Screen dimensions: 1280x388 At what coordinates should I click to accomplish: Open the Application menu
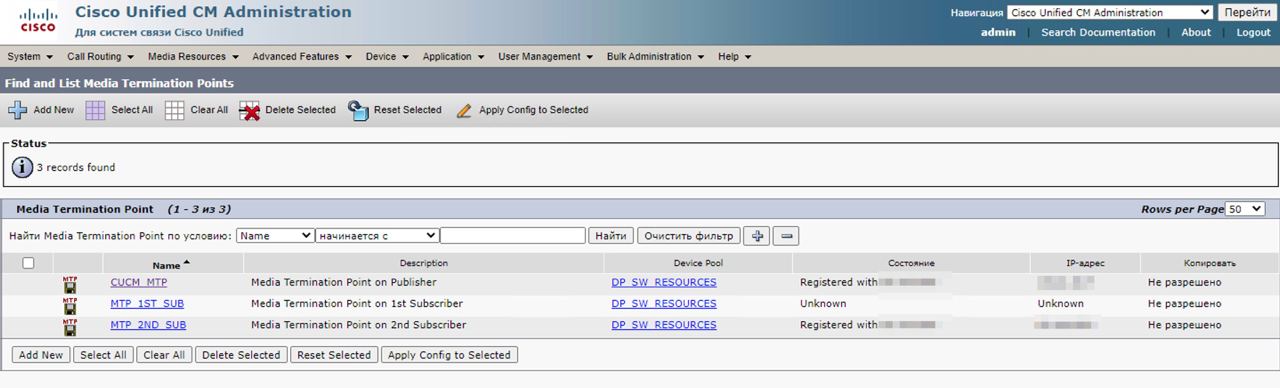454,57
